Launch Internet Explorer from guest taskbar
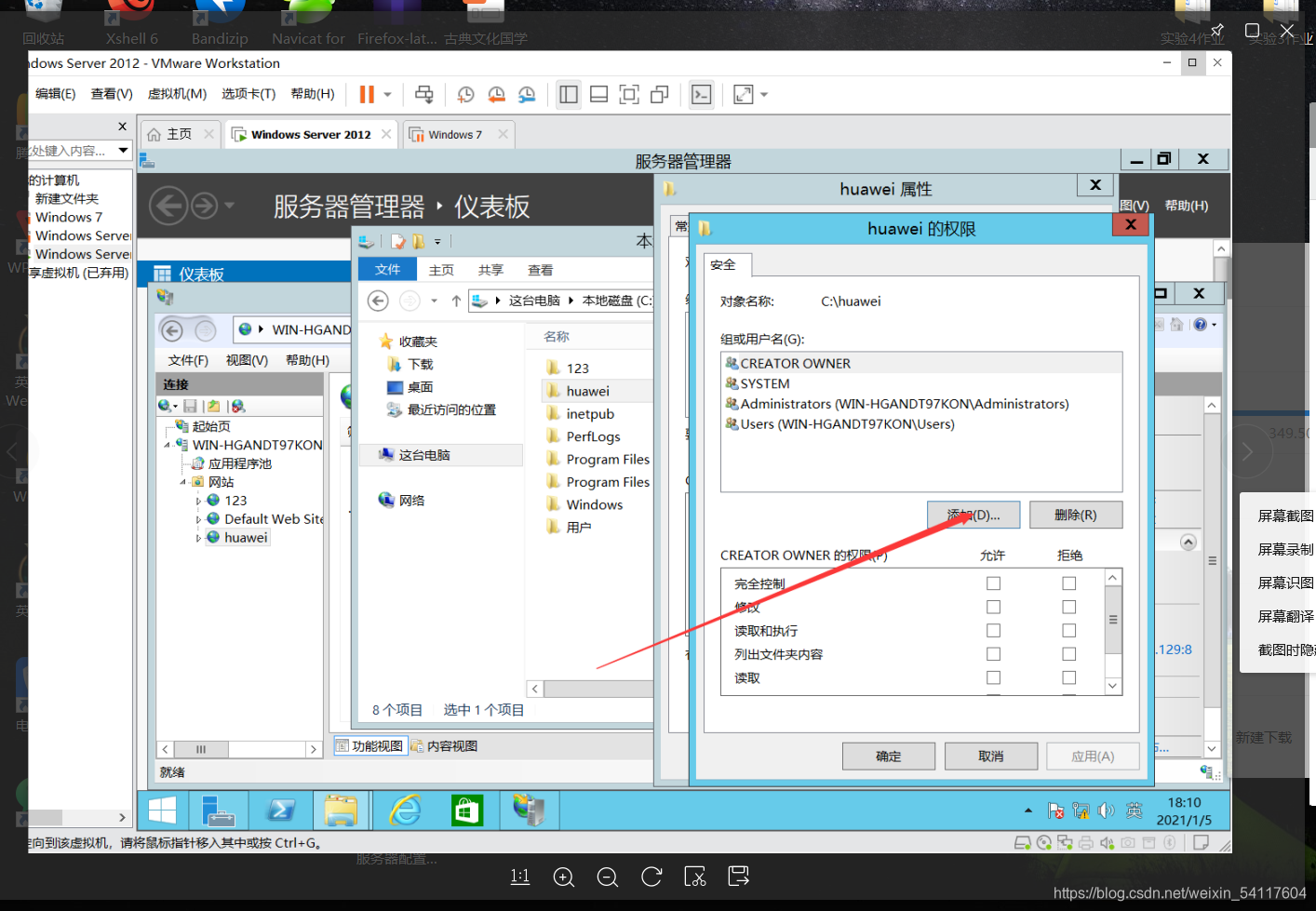The height and width of the screenshot is (911, 1316). click(x=405, y=811)
